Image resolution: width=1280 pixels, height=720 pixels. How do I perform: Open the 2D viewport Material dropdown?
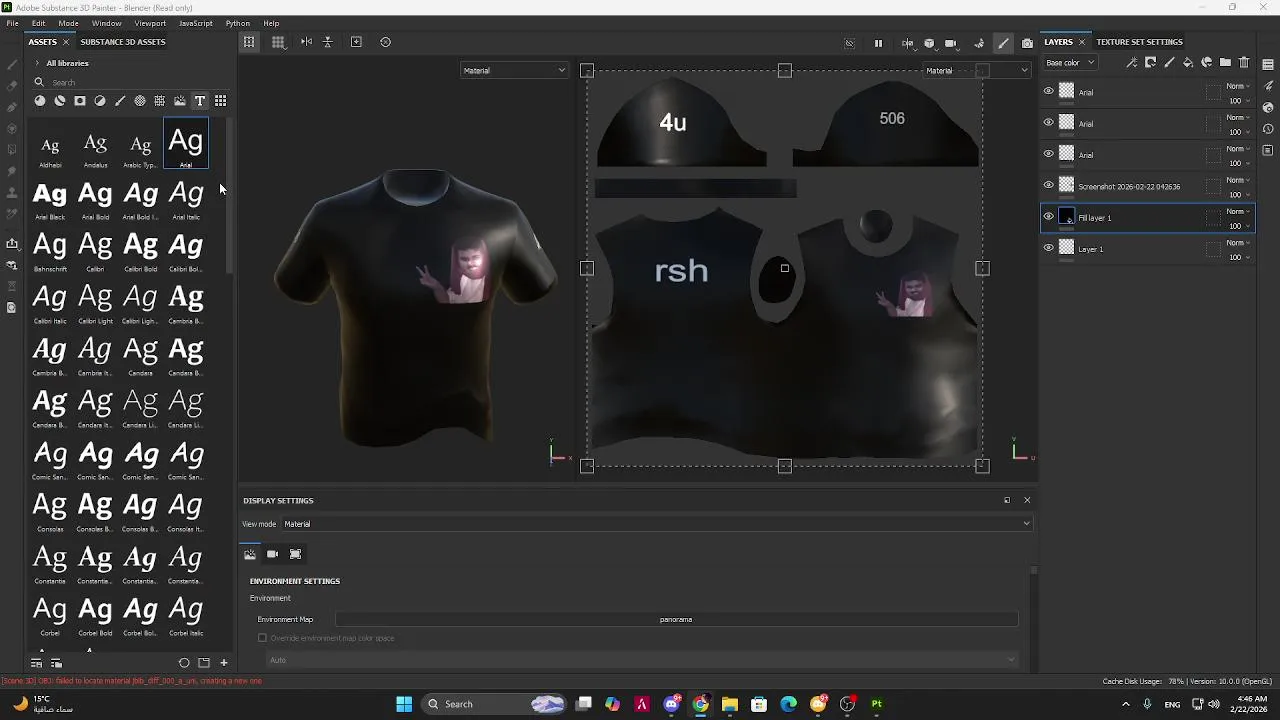(x=976, y=70)
